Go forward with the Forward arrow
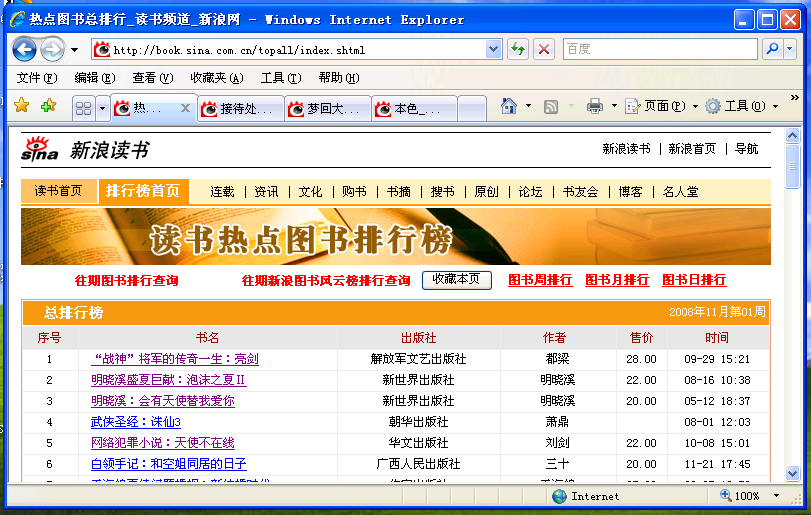Image resolution: width=811 pixels, height=515 pixels. 52,50
